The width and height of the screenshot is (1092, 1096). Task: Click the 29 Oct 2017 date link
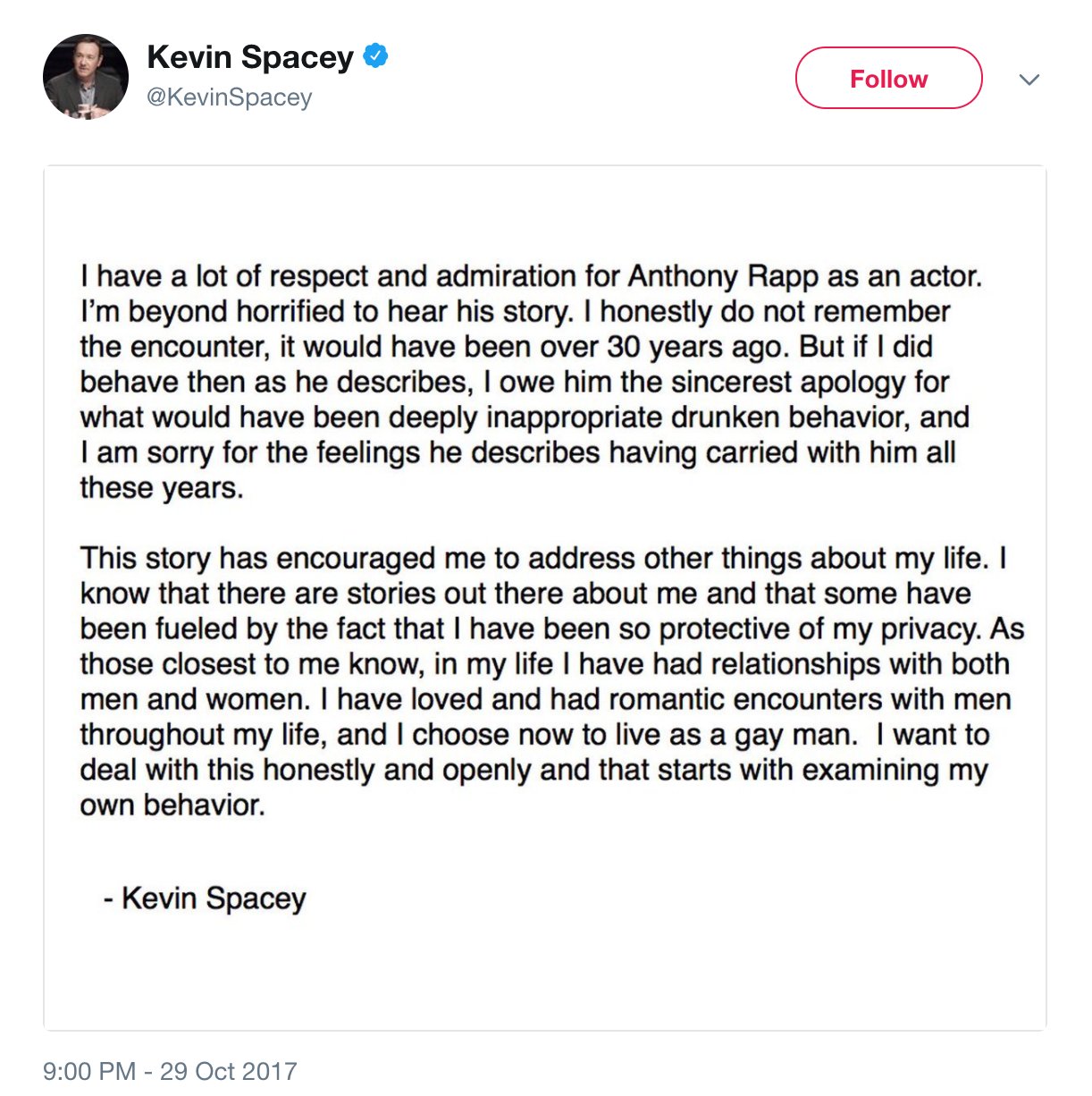(229, 1071)
